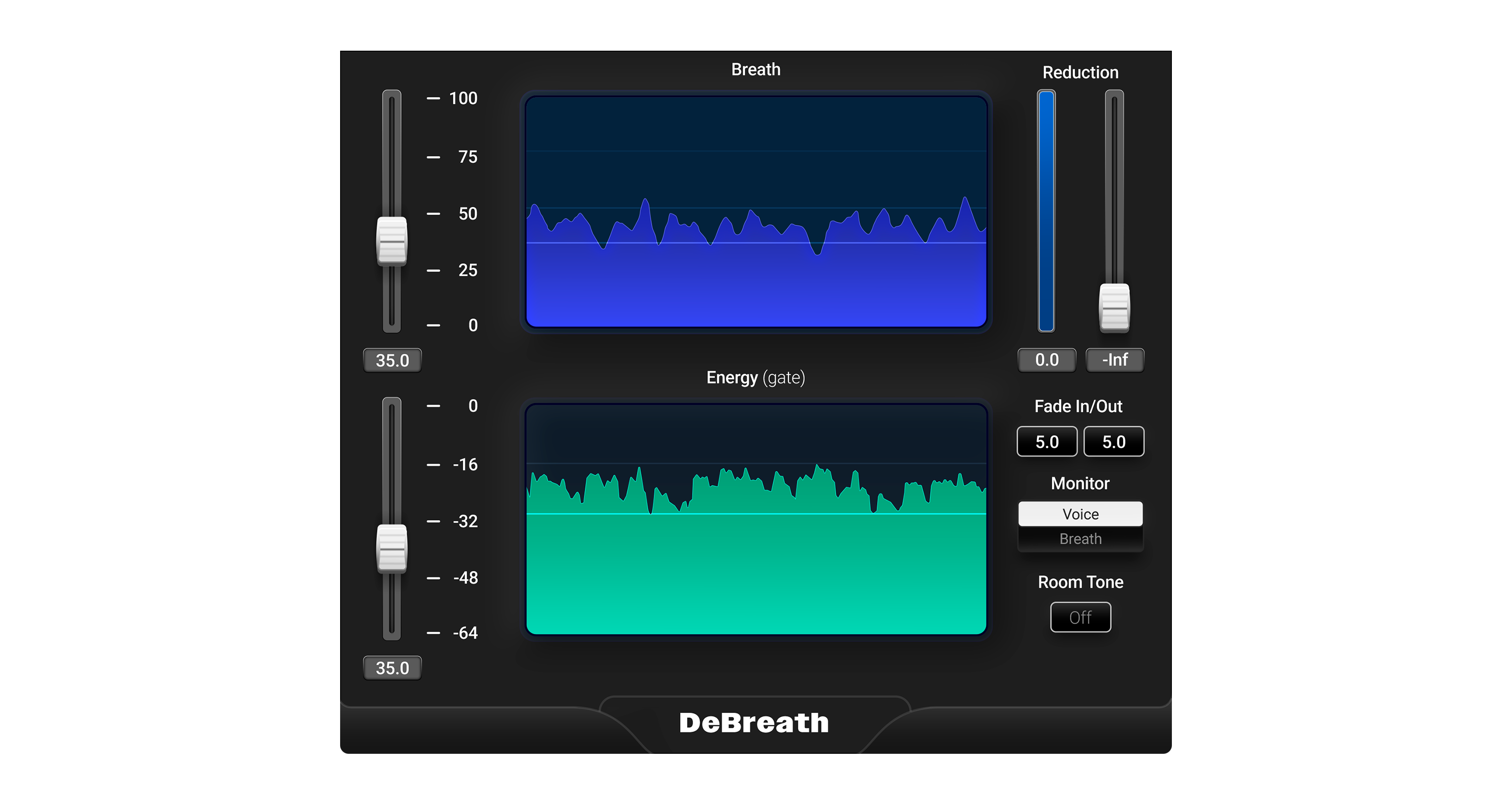Edit the Fade Out value field

[1113, 441]
